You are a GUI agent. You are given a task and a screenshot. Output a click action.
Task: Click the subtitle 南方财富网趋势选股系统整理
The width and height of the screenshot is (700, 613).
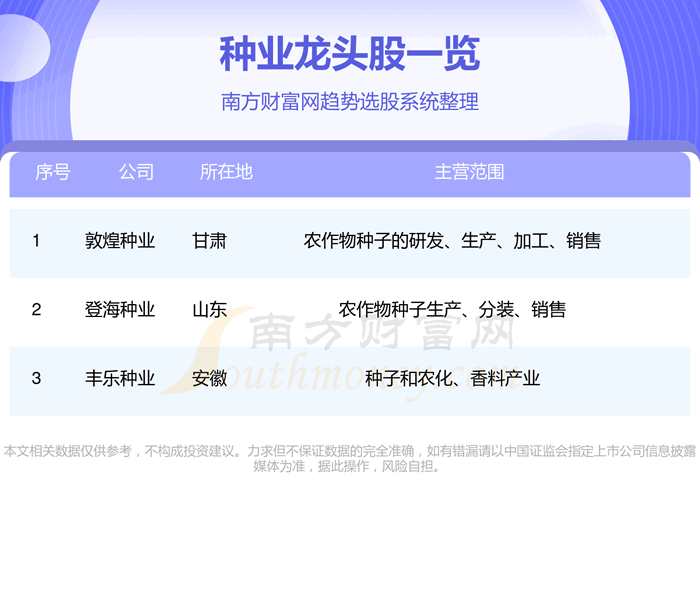(350, 101)
